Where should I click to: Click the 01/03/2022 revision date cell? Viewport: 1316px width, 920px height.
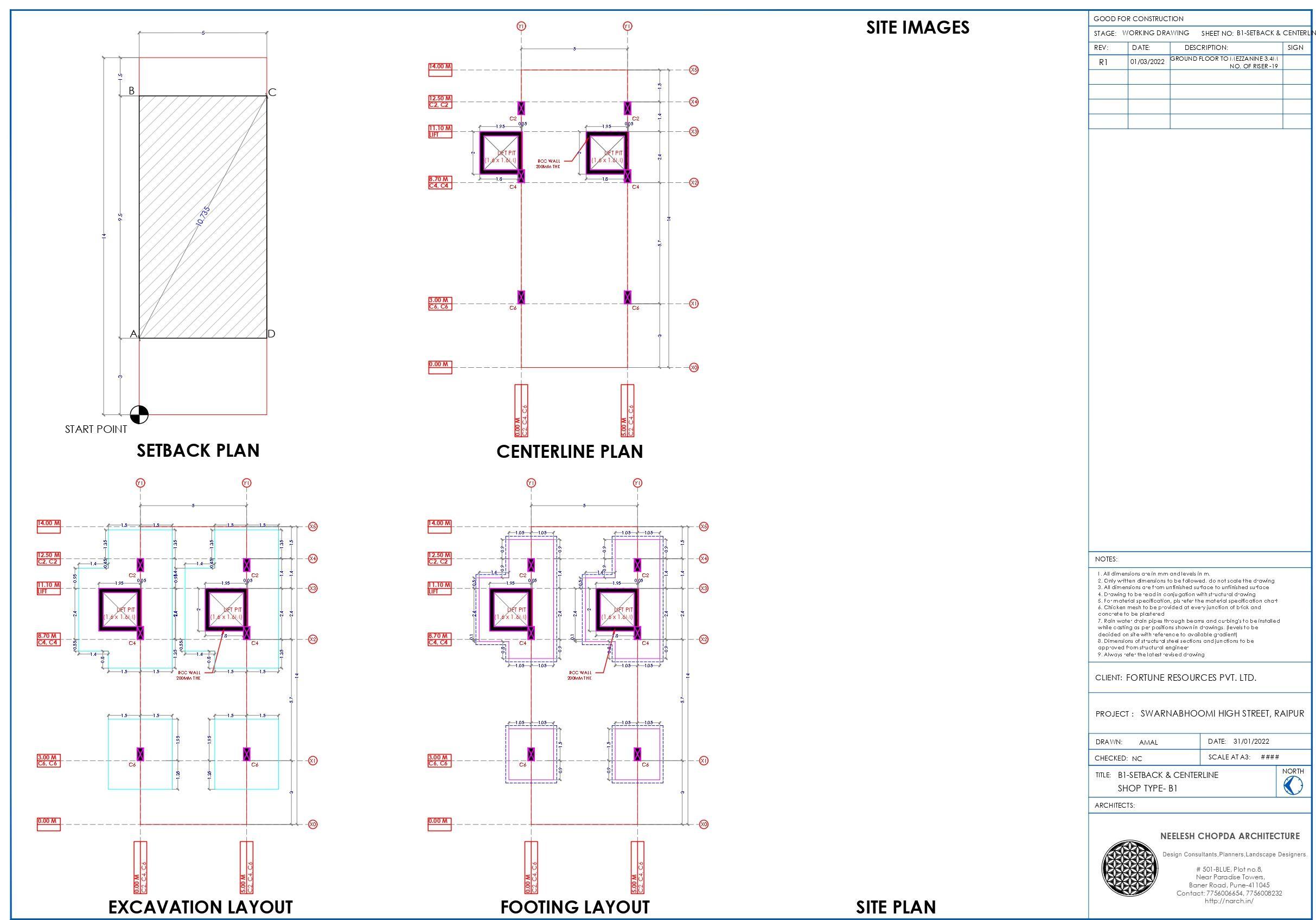[x=1147, y=62]
